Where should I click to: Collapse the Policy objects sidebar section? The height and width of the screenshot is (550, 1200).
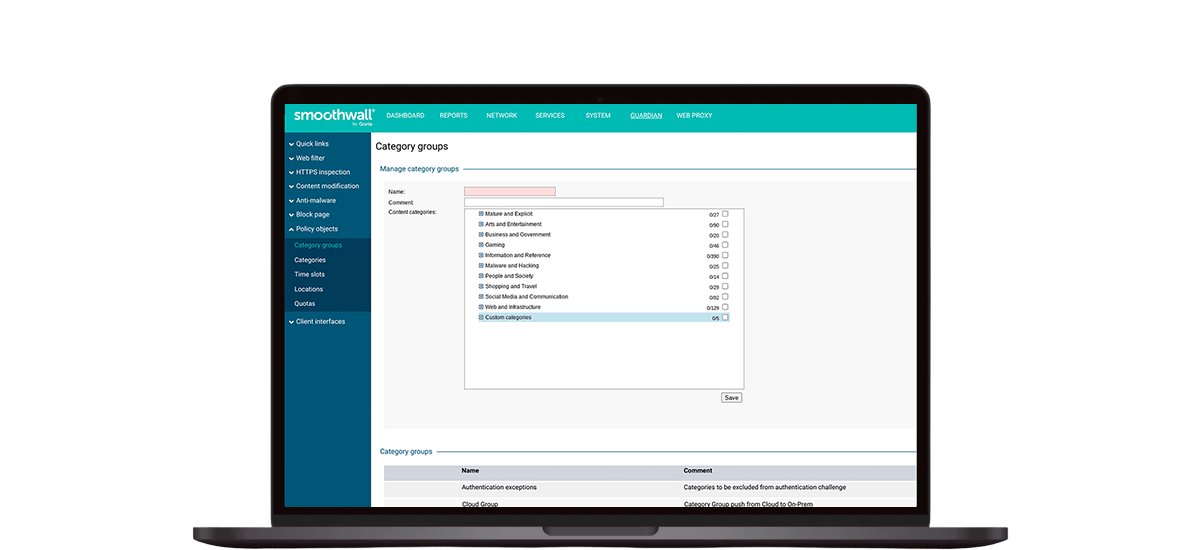(314, 229)
